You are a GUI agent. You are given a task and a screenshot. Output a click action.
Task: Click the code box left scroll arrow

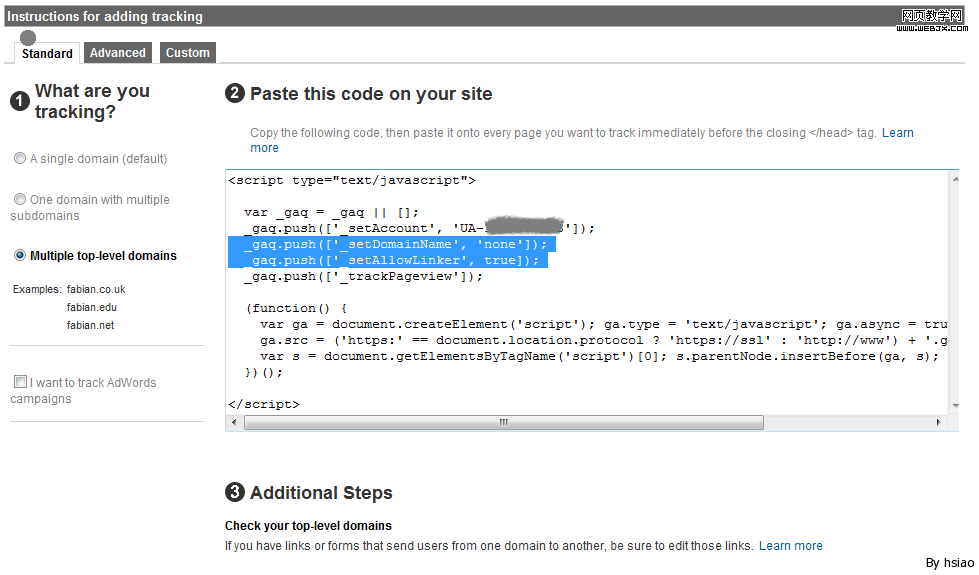click(x=235, y=423)
